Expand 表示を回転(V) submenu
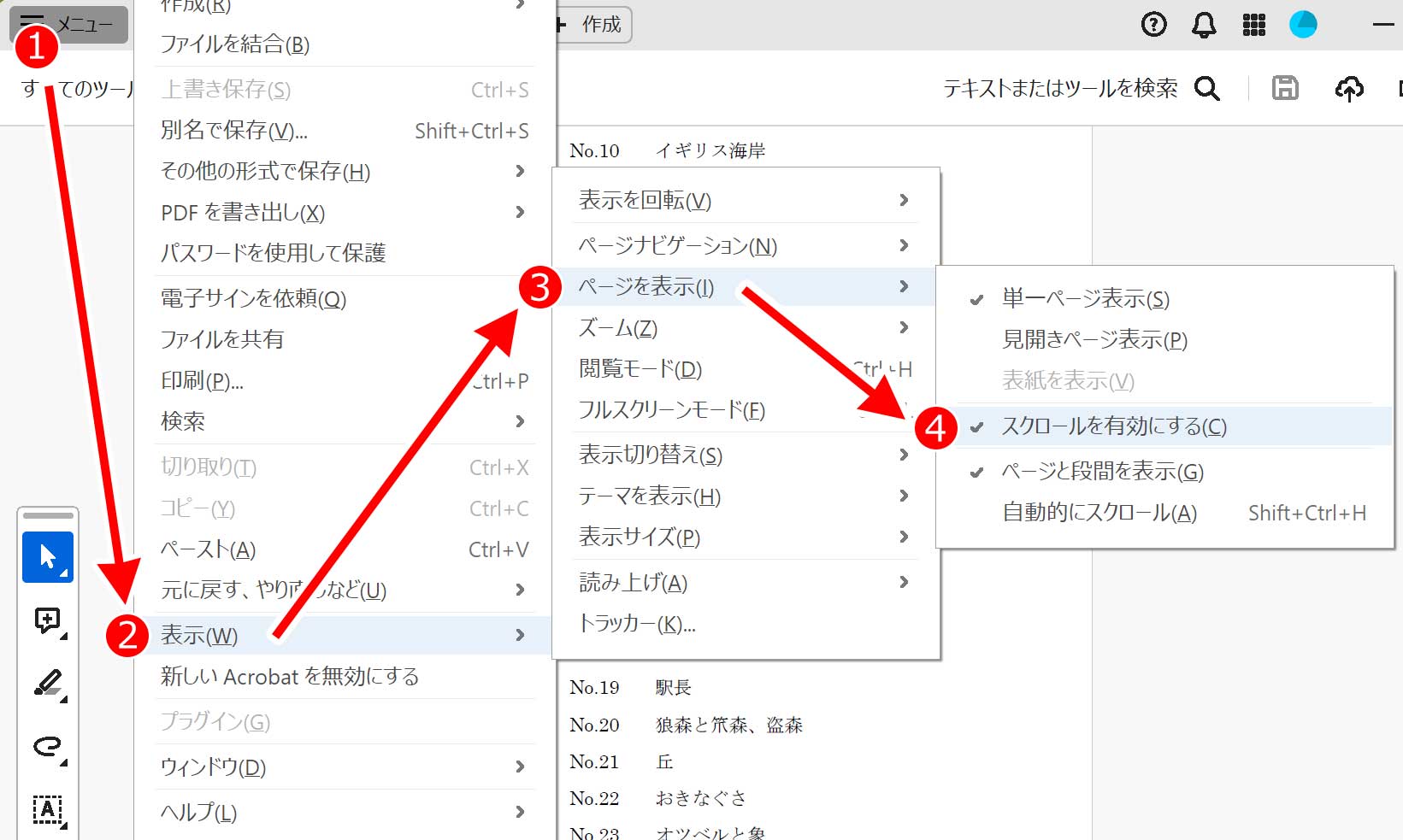This screenshot has width=1403, height=840. [x=746, y=200]
